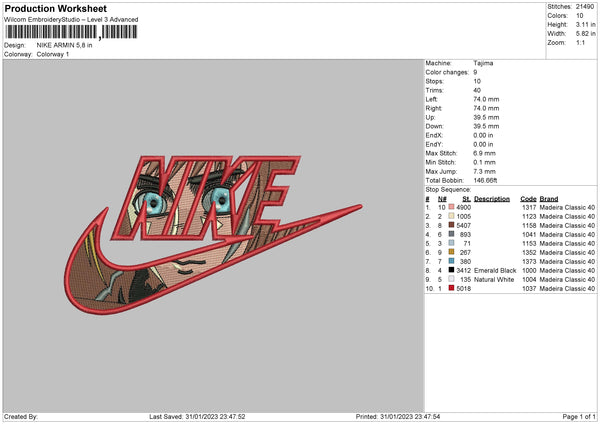Click the Brand column header

pyautogui.click(x=549, y=199)
